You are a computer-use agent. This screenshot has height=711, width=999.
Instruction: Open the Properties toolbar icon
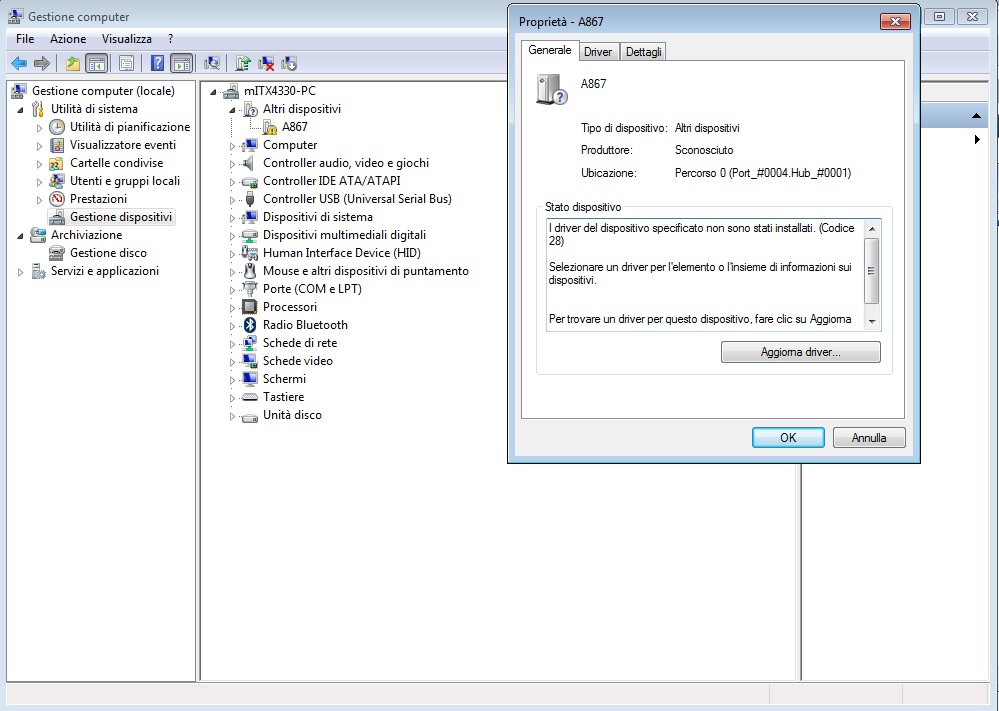126,63
